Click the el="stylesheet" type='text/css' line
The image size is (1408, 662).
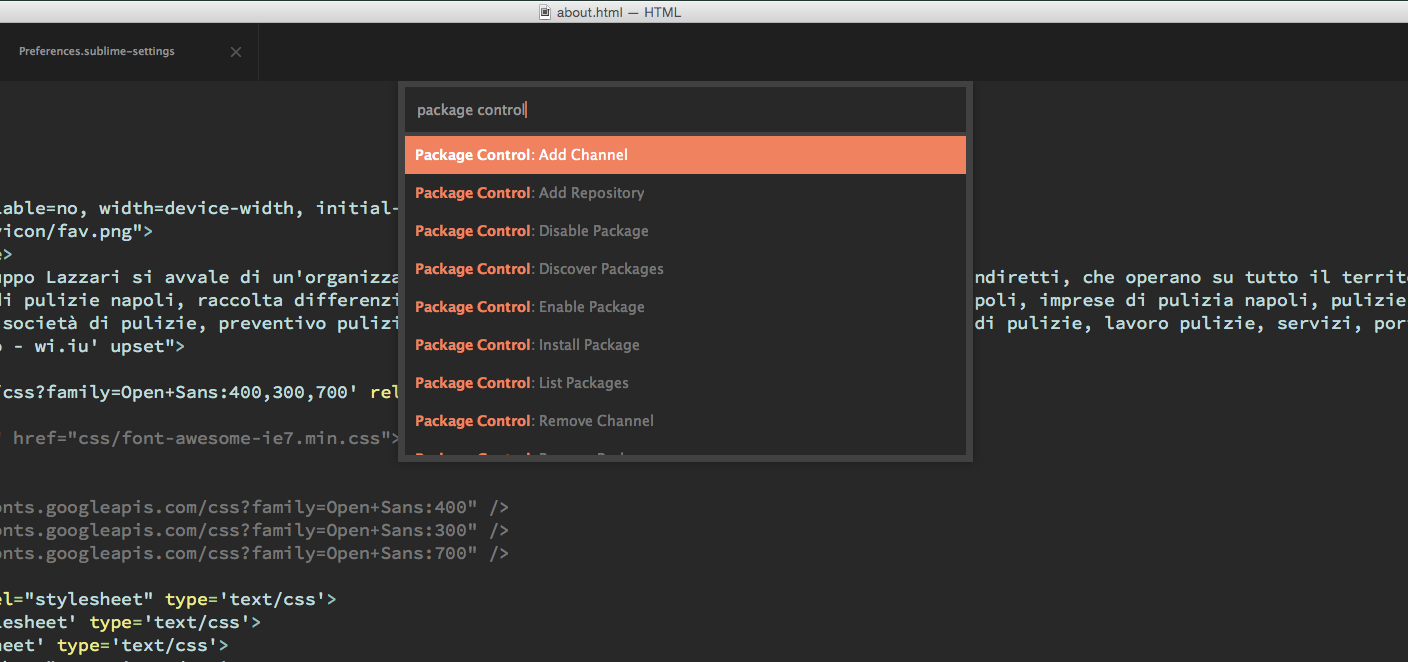[168, 599]
